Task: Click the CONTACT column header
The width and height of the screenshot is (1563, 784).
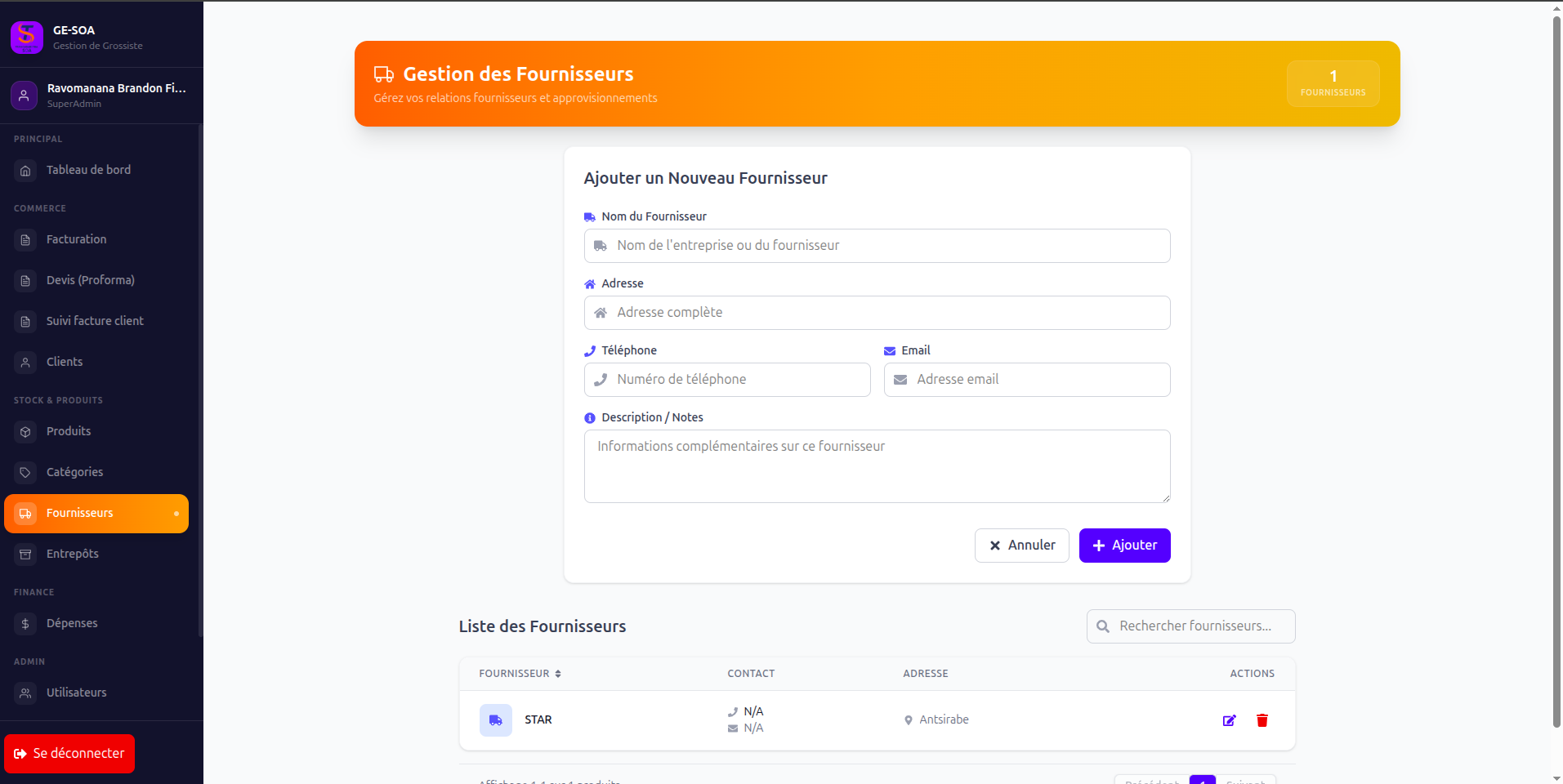Action: (x=751, y=674)
